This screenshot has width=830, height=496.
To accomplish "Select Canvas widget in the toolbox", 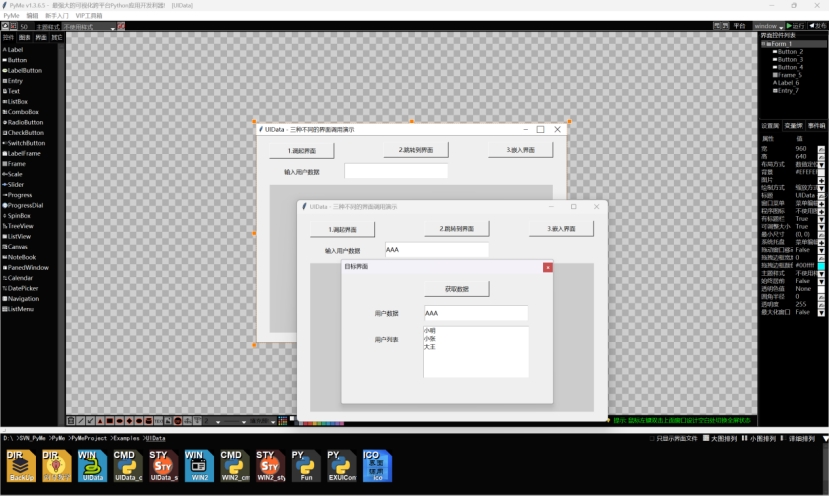I will (15, 247).
